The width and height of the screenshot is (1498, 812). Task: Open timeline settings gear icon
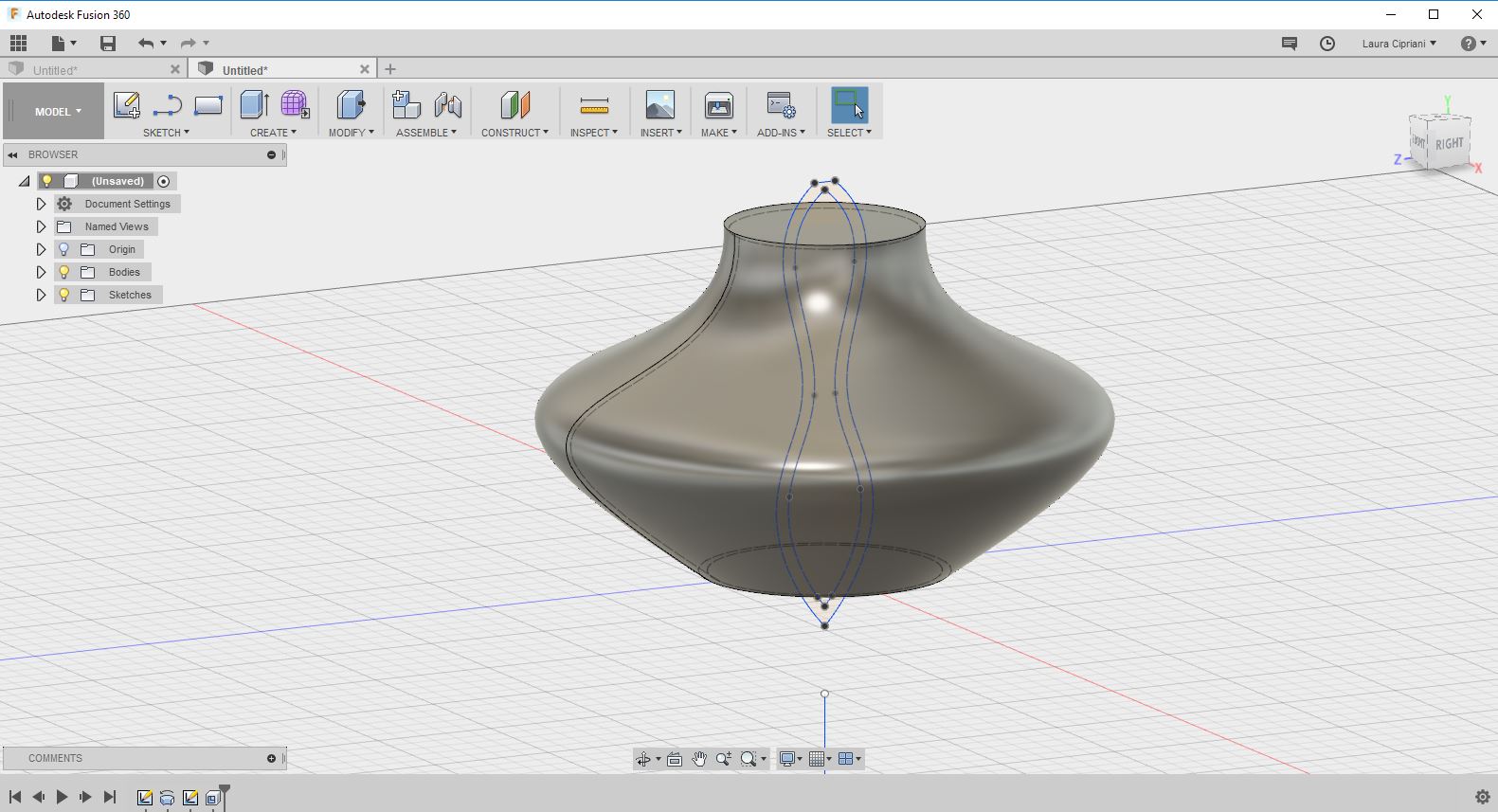(x=1483, y=797)
